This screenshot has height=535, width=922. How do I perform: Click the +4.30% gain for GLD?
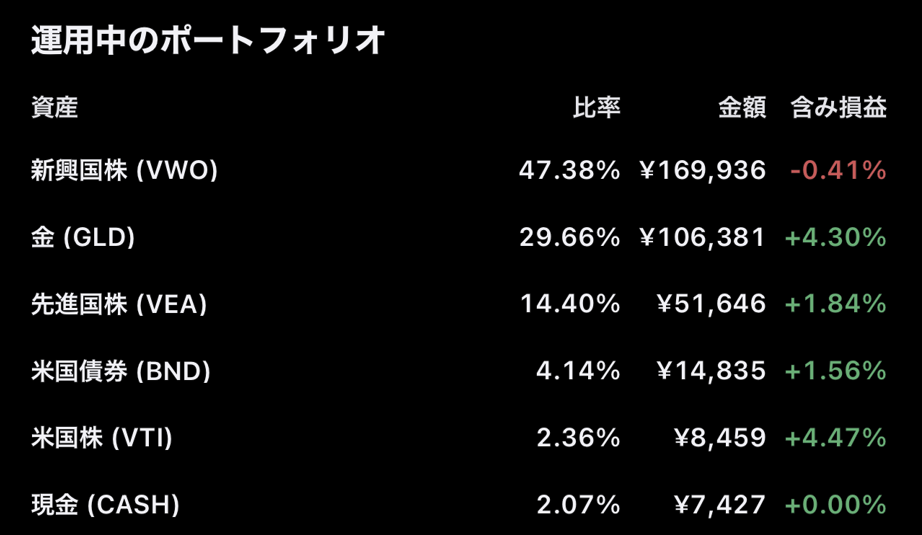coord(836,238)
